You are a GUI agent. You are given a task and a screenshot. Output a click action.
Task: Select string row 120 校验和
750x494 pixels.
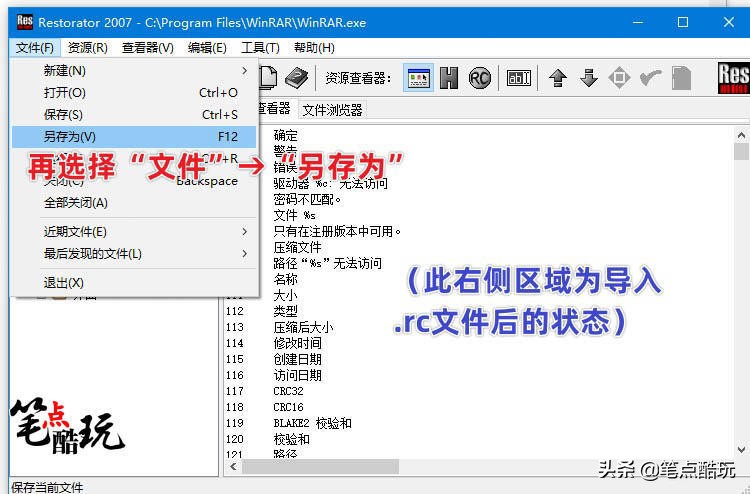click(x=268, y=439)
